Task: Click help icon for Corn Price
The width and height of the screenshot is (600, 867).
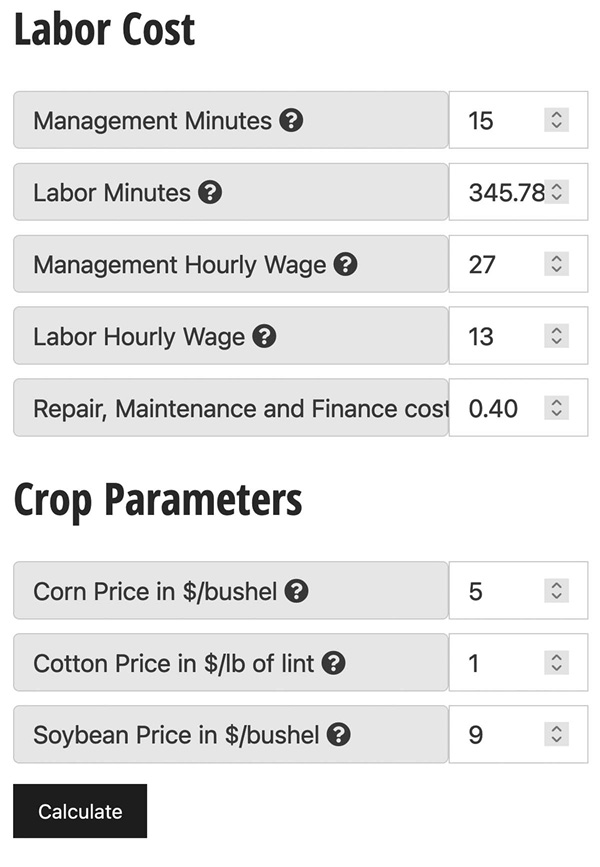Action: click(296, 591)
